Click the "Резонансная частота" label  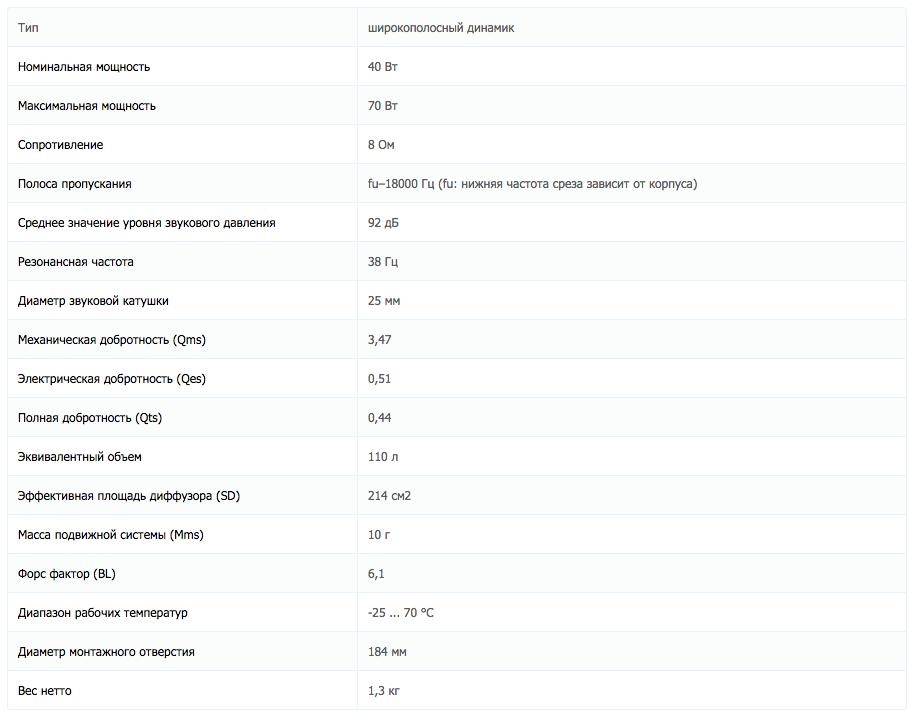[x=76, y=262]
